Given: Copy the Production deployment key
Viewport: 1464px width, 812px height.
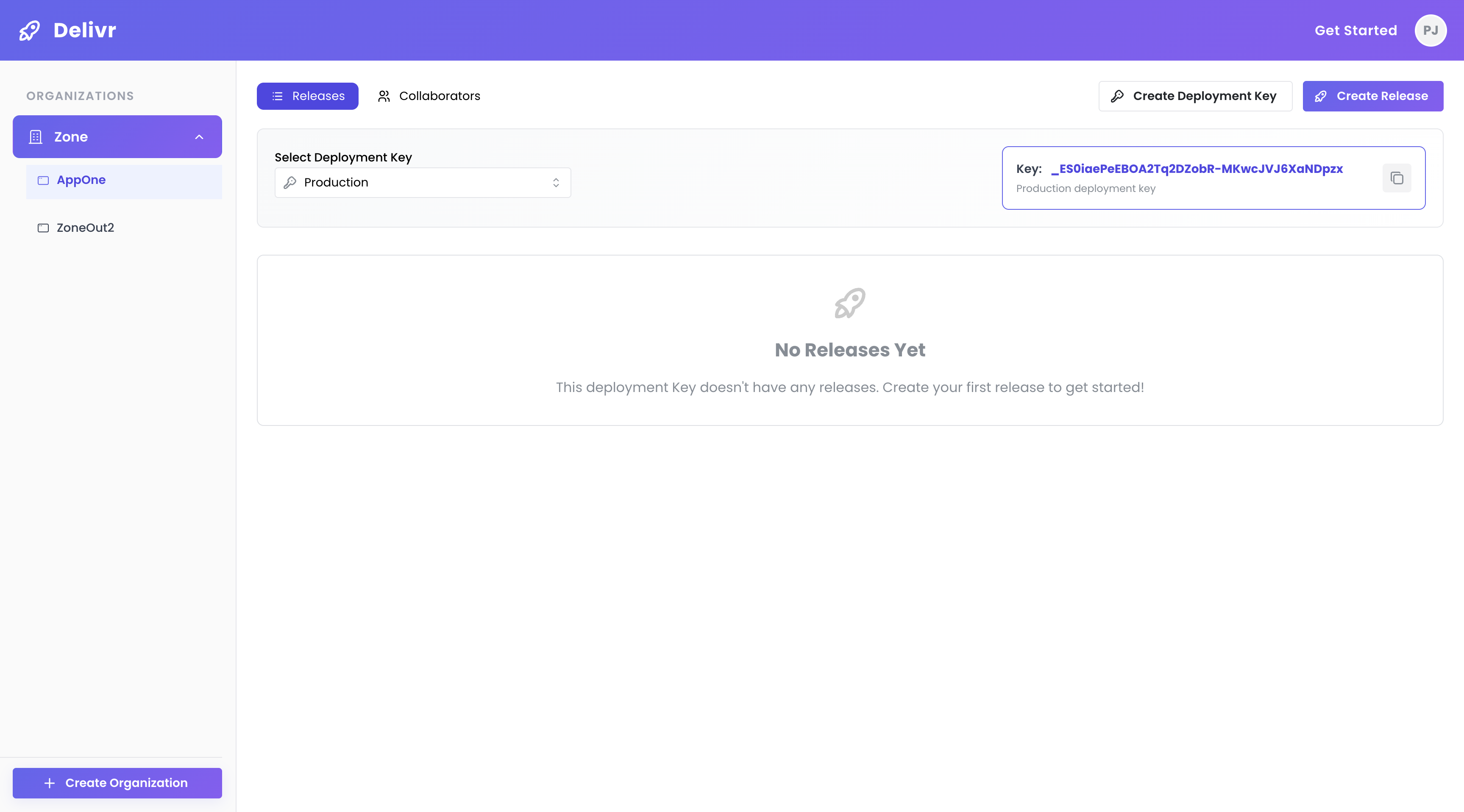Looking at the screenshot, I should tap(1397, 178).
